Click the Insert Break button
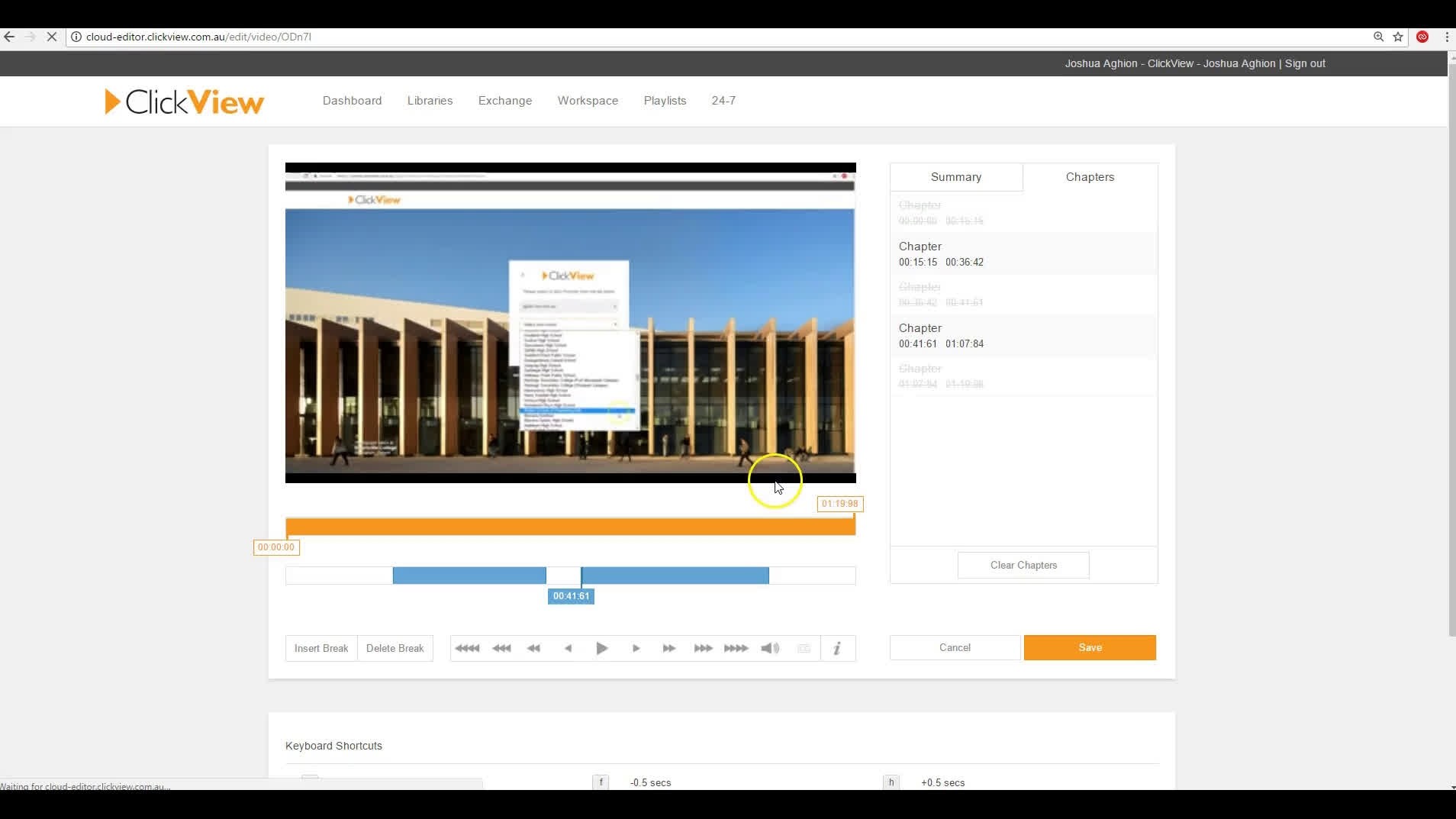The height and width of the screenshot is (819, 1456). click(x=321, y=648)
